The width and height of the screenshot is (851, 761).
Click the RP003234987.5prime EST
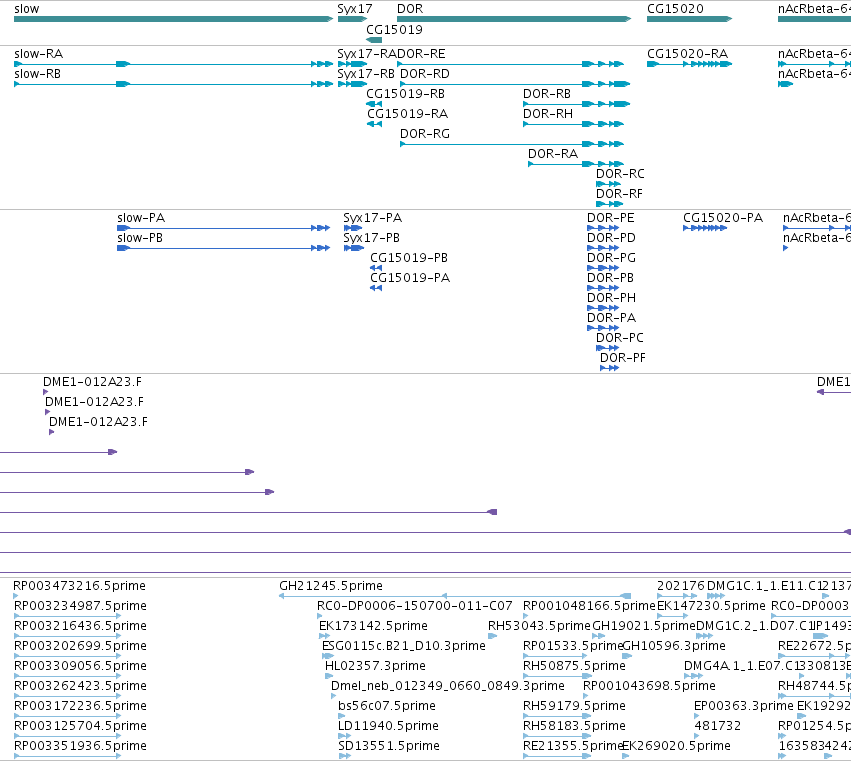coord(67,616)
